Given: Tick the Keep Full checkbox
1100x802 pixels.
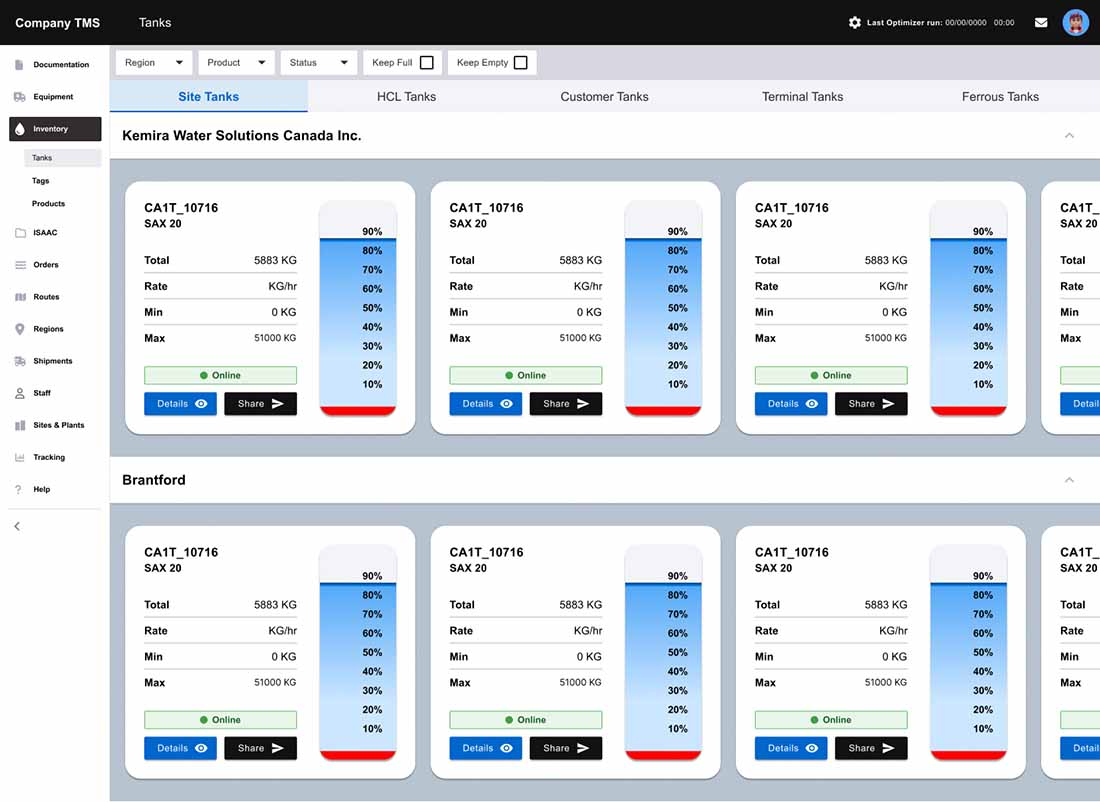Looking at the screenshot, I should pos(427,62).
